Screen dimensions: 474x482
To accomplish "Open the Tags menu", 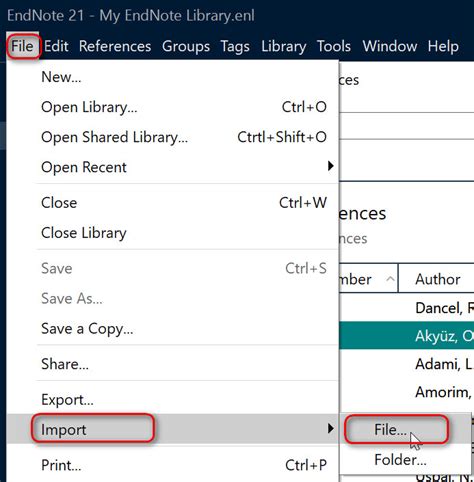I will tap(235, 46).
